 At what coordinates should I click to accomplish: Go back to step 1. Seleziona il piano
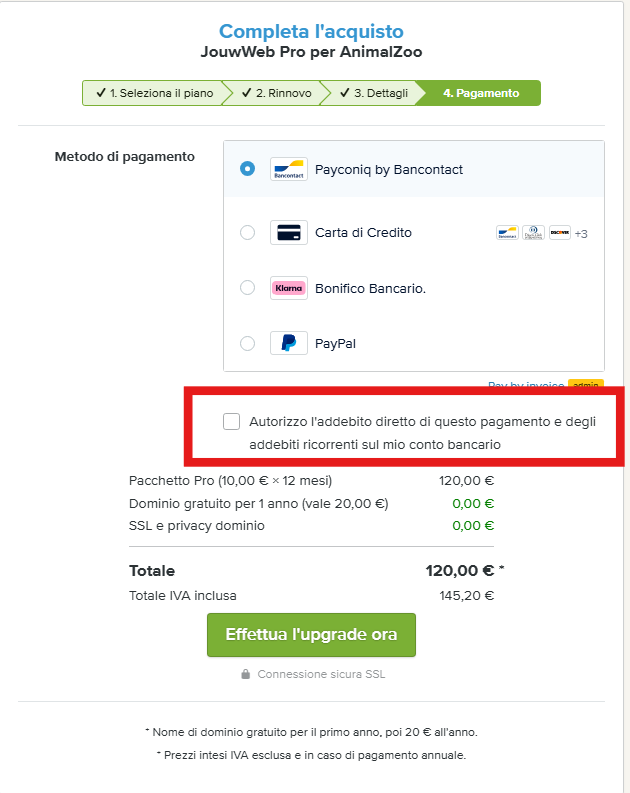coord(154,93)
